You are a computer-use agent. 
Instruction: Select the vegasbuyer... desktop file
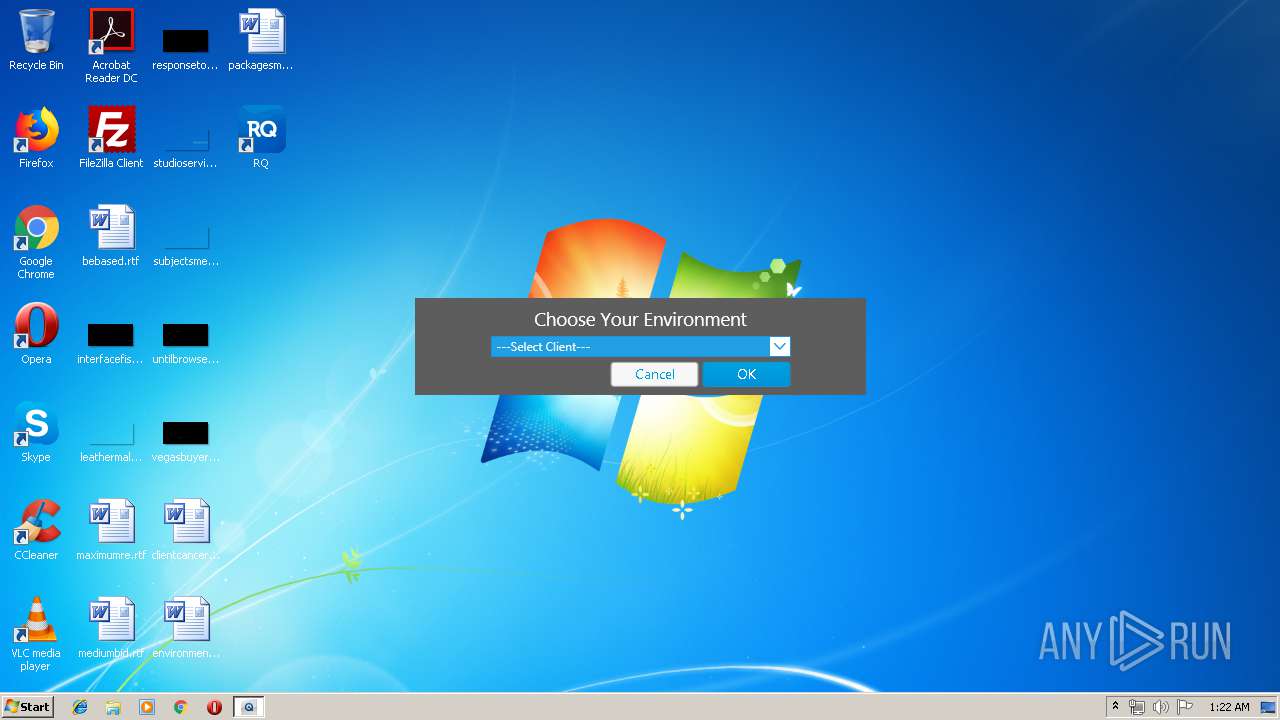[x=185, y=440]
